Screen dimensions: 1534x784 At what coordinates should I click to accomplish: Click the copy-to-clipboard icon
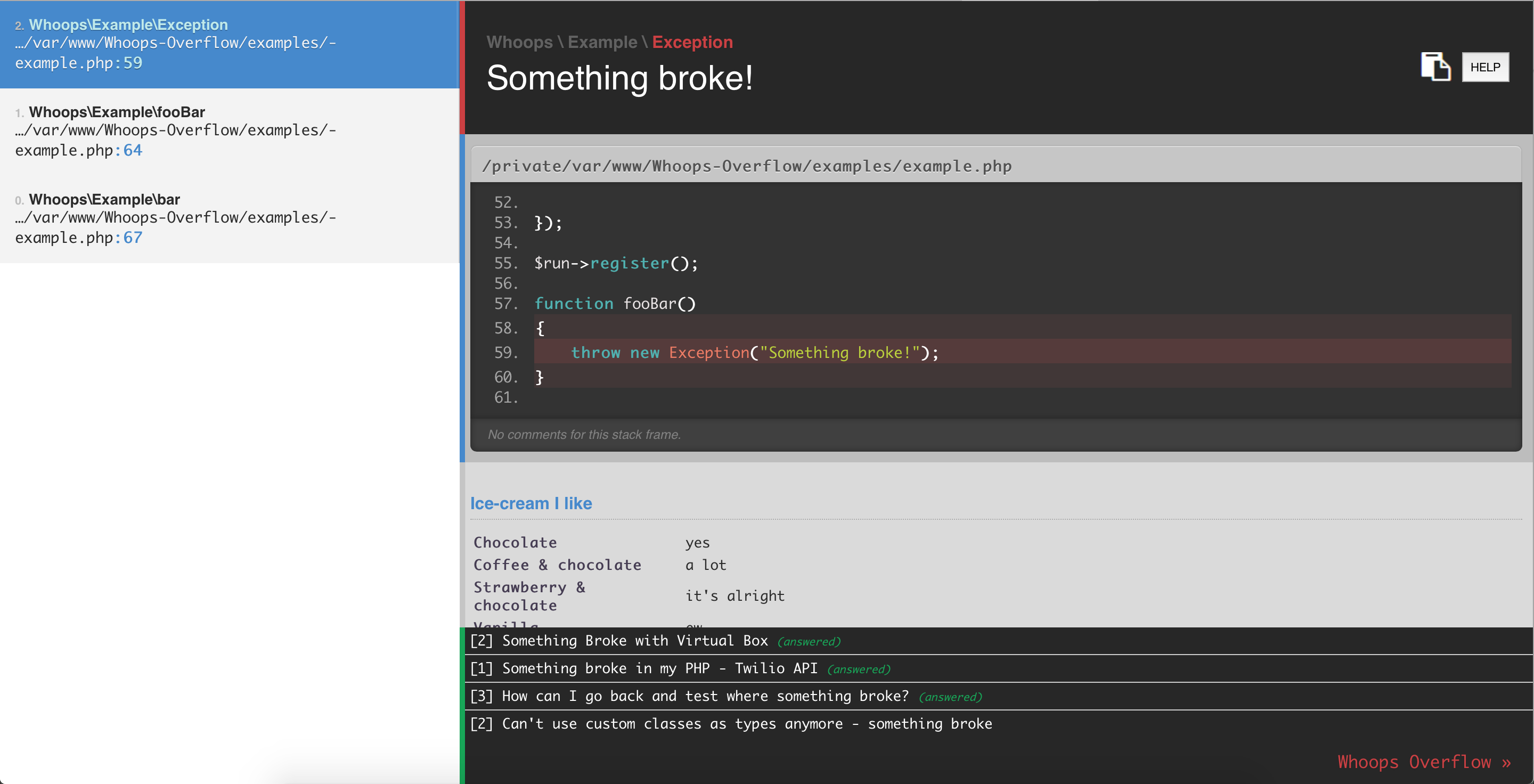(1435, 67)
